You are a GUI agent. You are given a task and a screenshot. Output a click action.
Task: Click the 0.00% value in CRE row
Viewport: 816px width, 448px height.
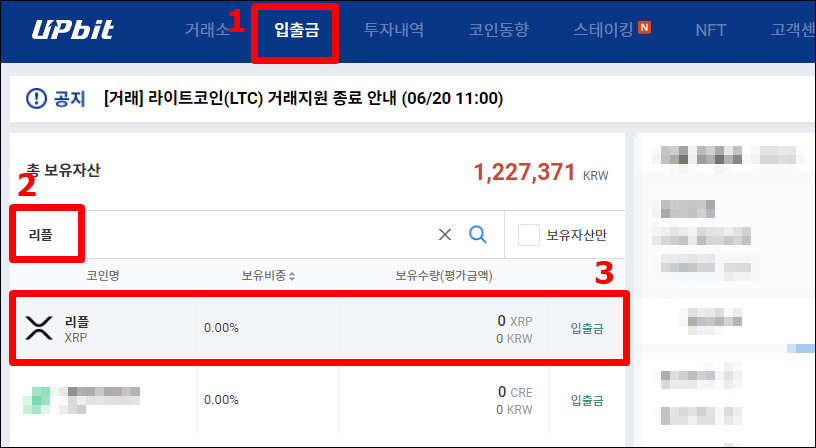click(221, 400)
